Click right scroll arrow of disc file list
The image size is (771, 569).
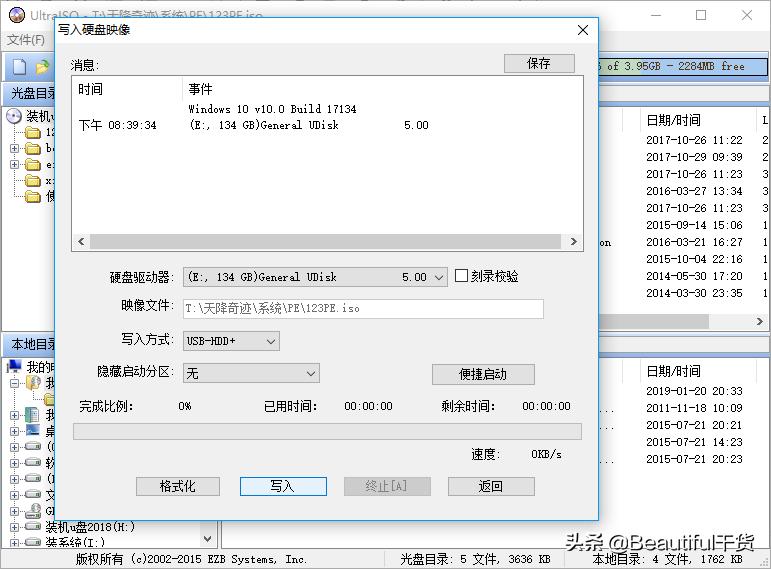[760, 321]
